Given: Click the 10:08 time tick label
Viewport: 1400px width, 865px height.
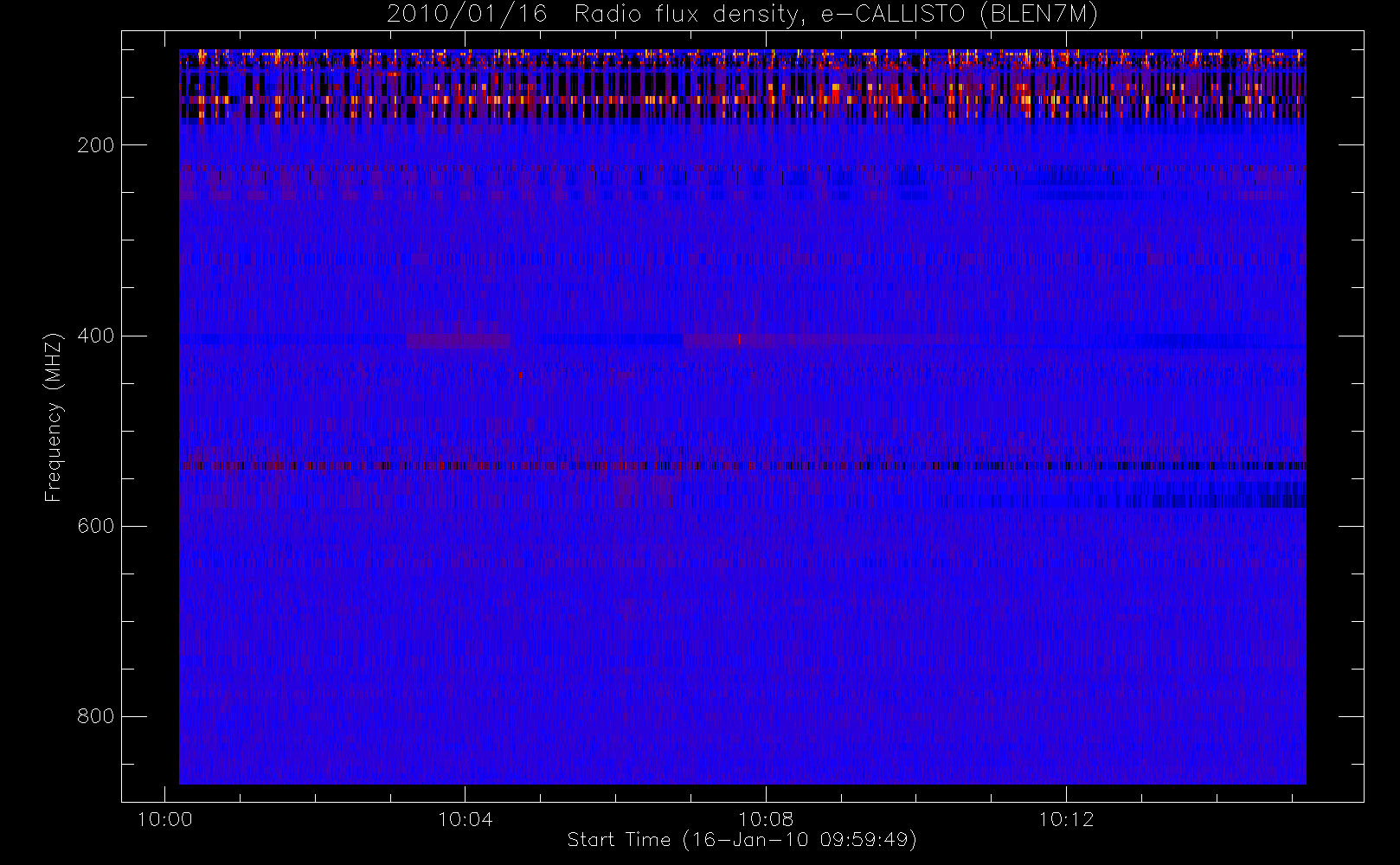Looking at the screenshot, I should 766,819.
